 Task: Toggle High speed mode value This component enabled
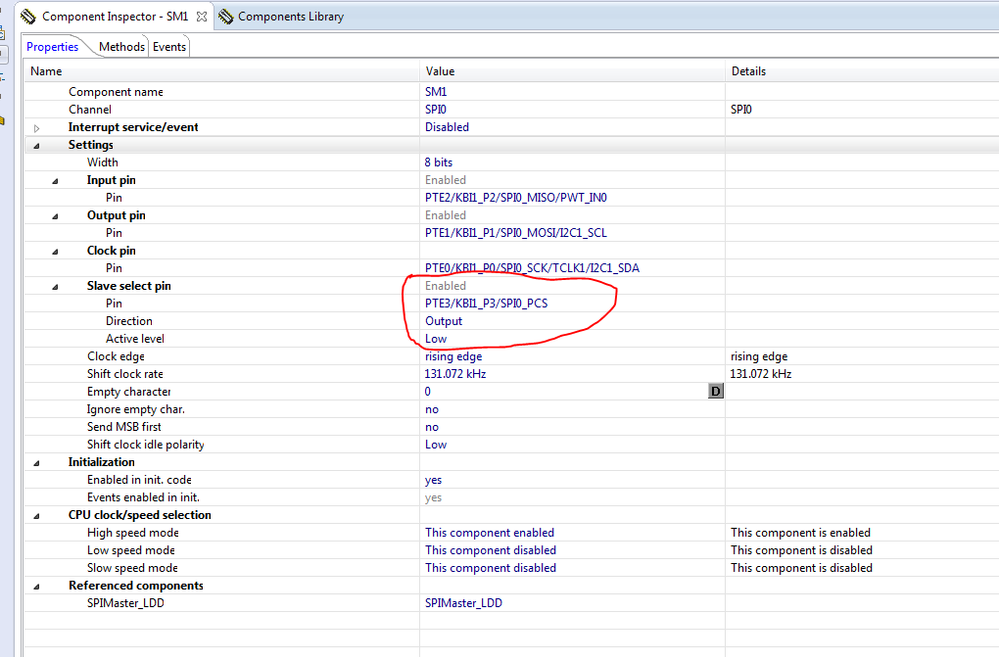(489, 533)
